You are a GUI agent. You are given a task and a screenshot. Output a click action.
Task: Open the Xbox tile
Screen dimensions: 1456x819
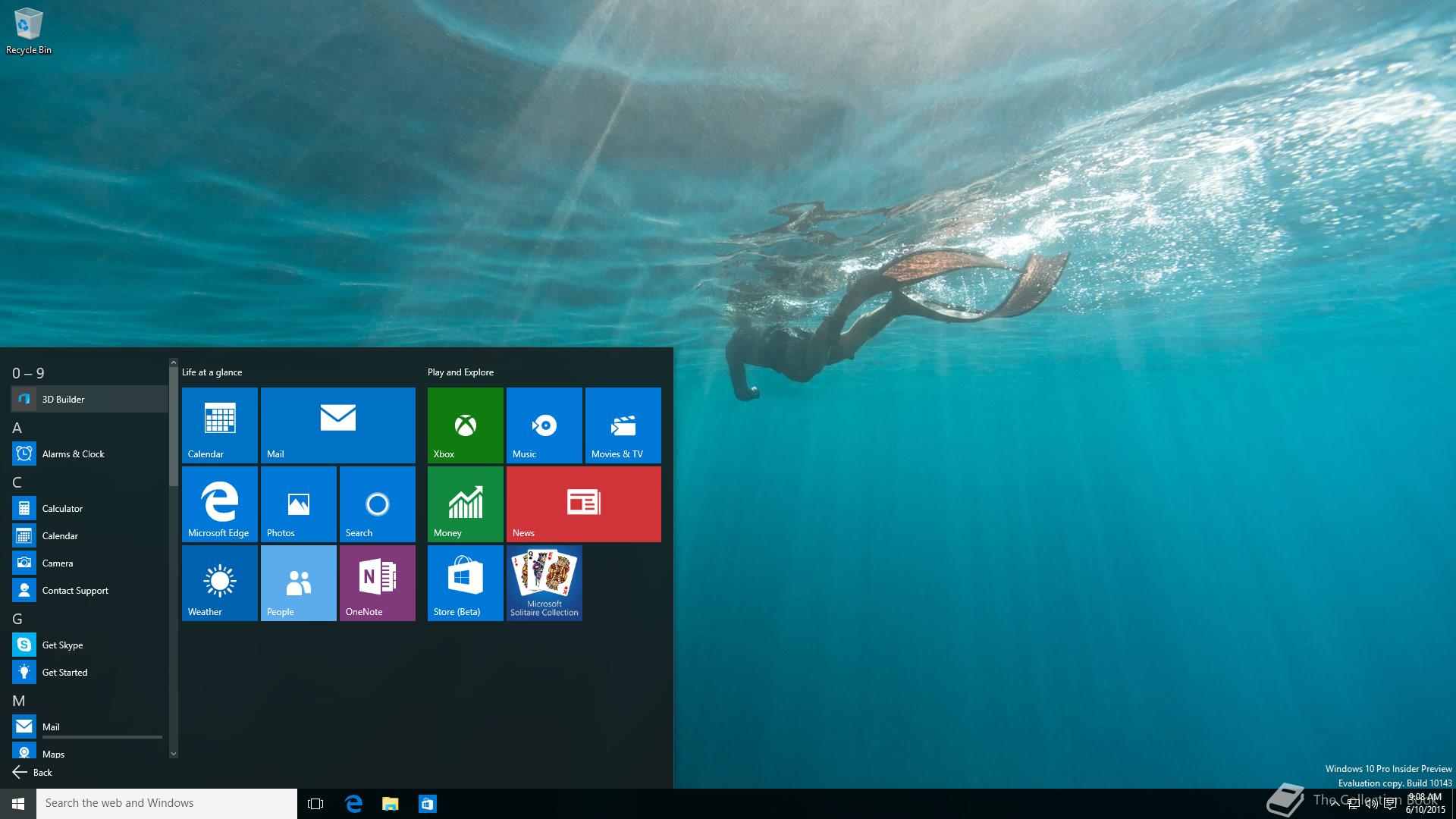[x=465, y=425]
